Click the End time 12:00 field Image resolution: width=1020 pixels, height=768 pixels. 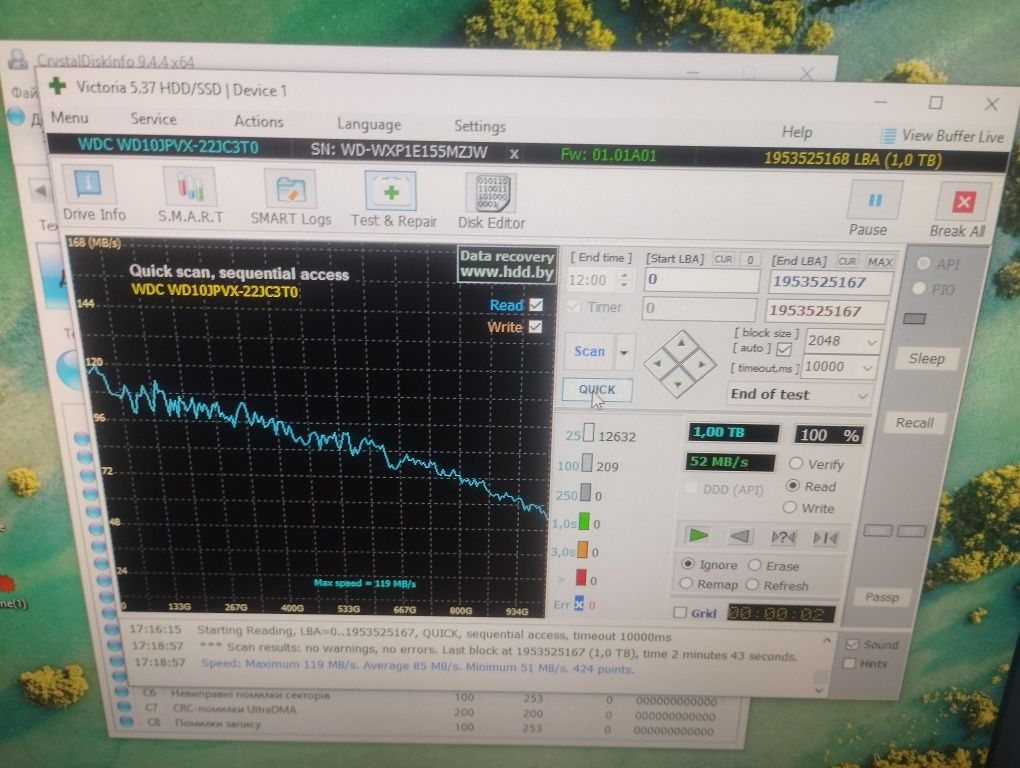pos(591,280)
